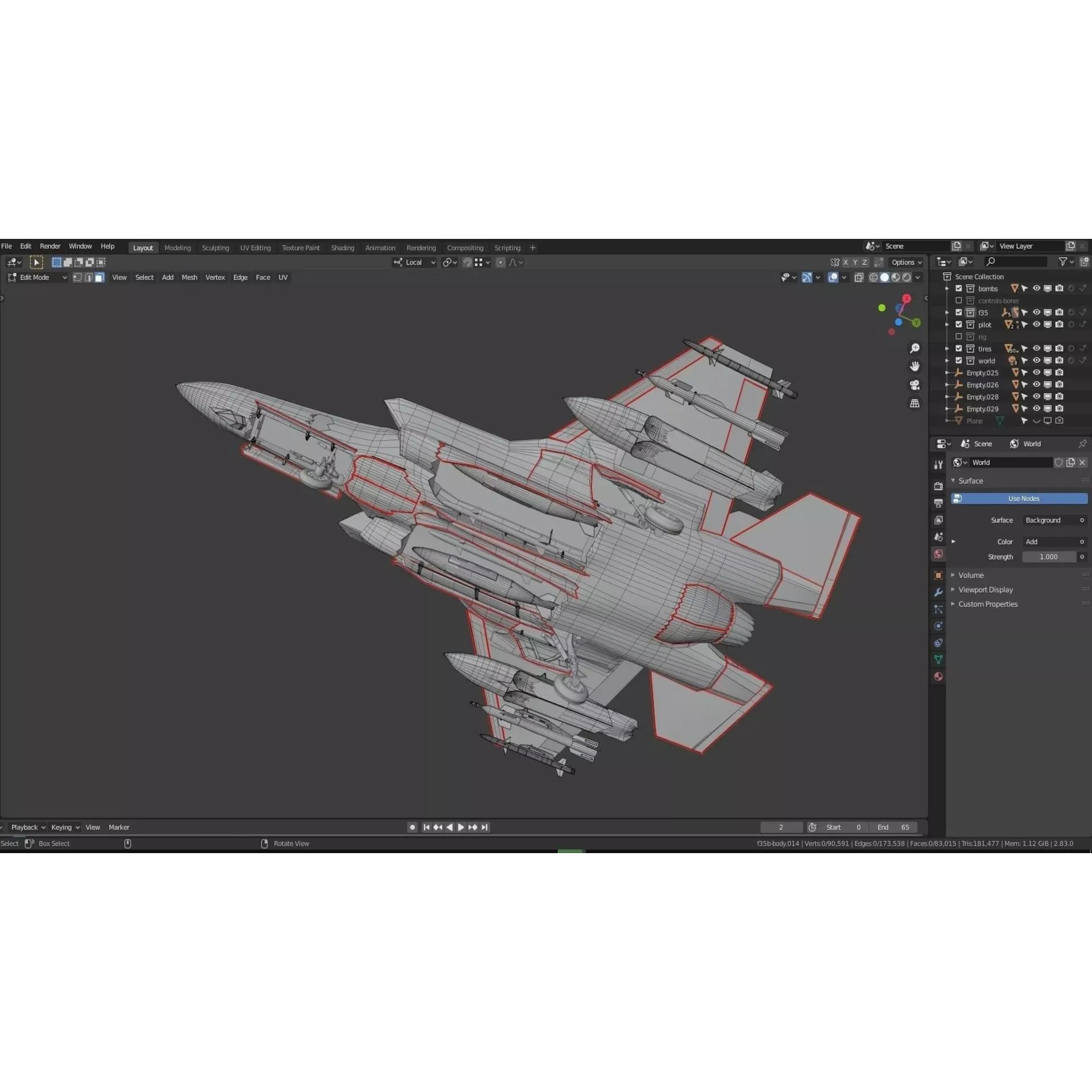Viewport: 1092px width, 1092px height.
Task: Adjust the Strength 1.000 slider
Action: (1049, 557)
